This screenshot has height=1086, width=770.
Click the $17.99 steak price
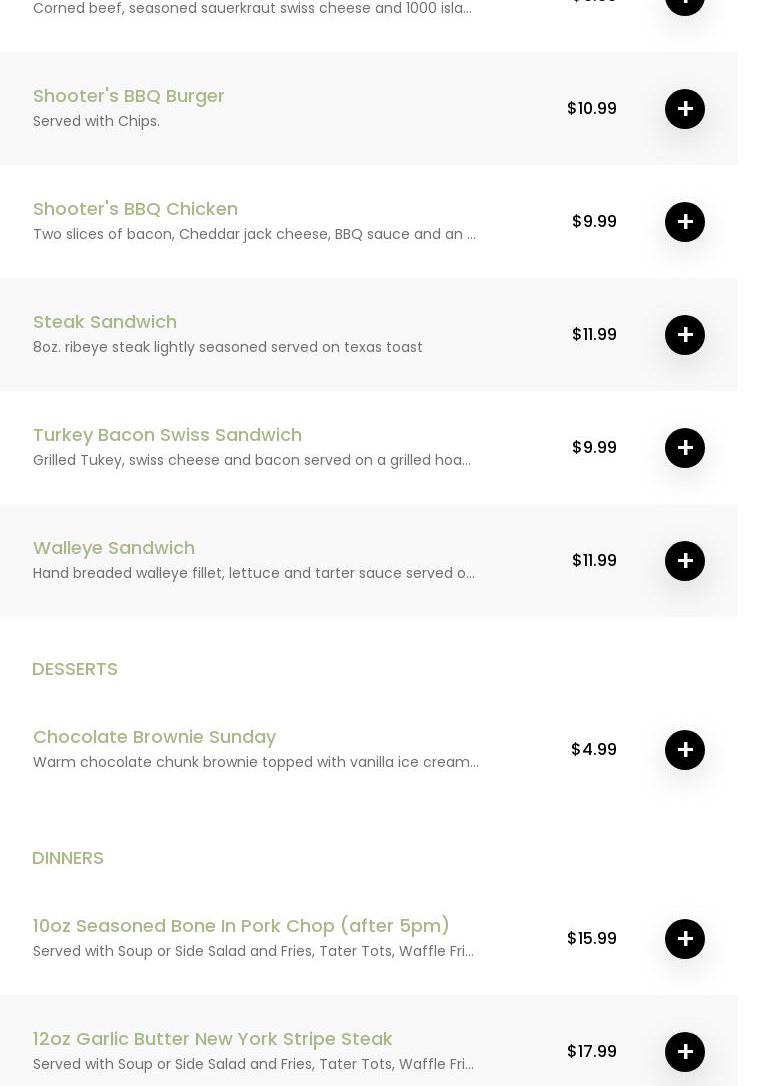coord(591,1051)
